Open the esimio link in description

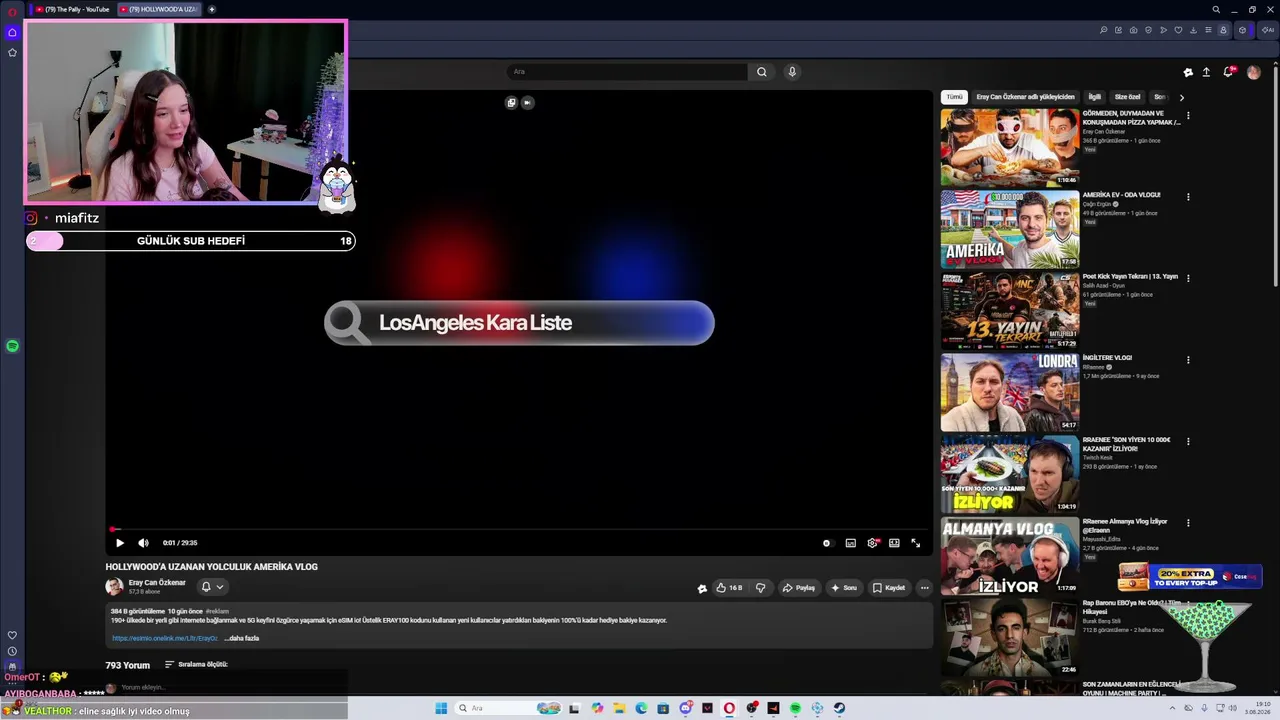[165, 638]
